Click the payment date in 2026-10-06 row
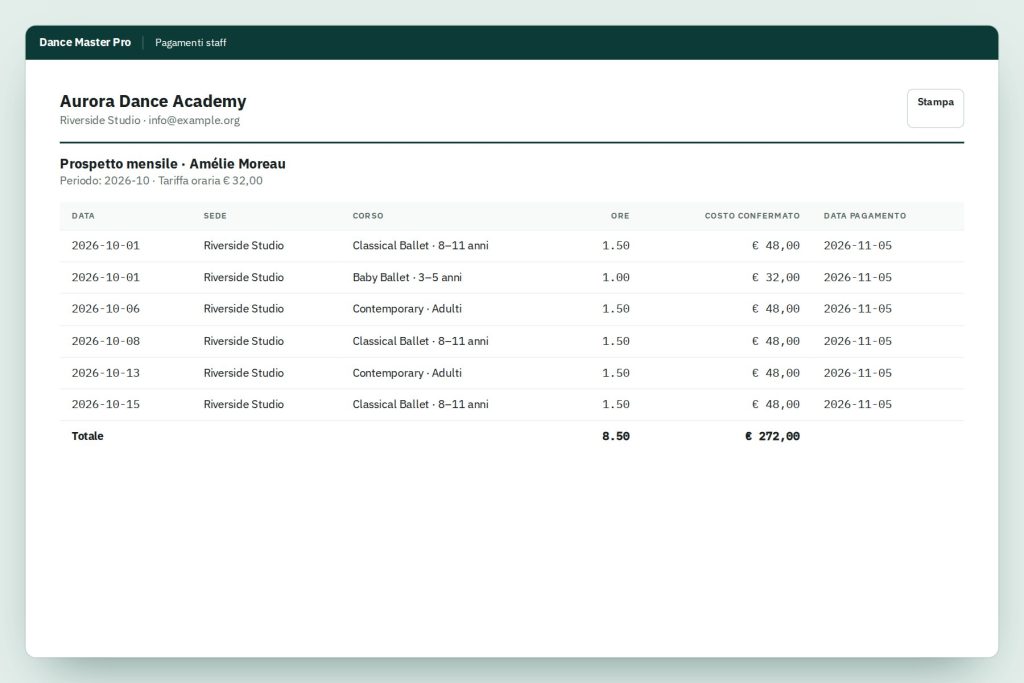This screenshot has width=1024, height=683. pyautogui.click(x=857, y=309)
